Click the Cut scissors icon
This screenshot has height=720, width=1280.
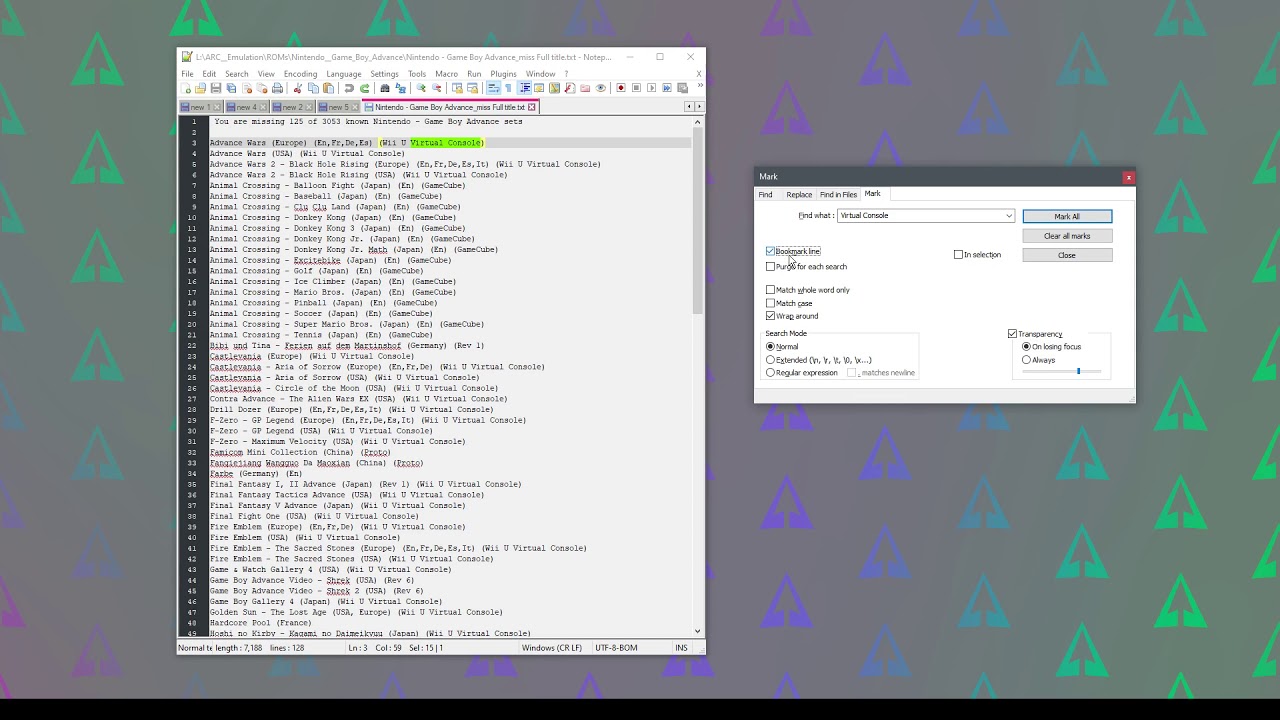pyautogui.click(x=297, y=88)
